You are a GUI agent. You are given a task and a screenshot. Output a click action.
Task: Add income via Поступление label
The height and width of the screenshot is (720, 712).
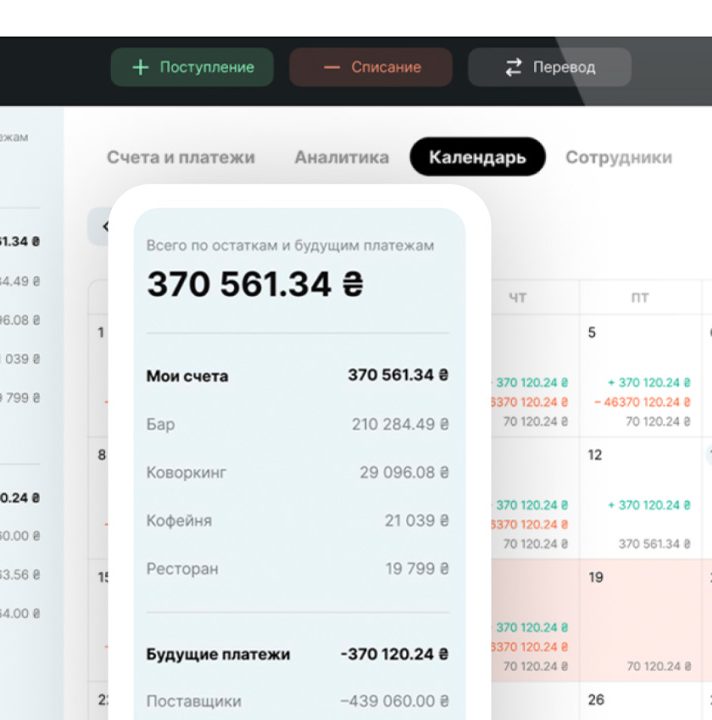point(207,68)
